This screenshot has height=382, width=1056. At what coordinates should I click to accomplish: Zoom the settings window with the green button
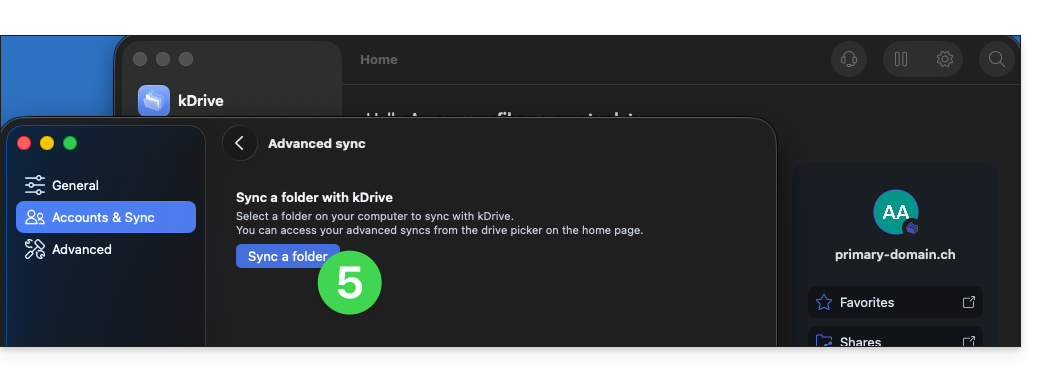click(x=70, y=143)
